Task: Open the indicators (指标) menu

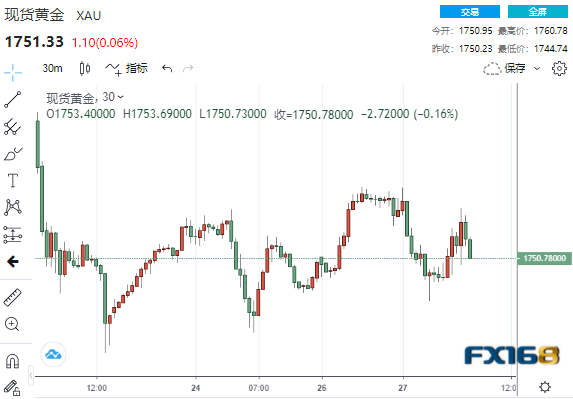Action: click(x=126, y=68)
